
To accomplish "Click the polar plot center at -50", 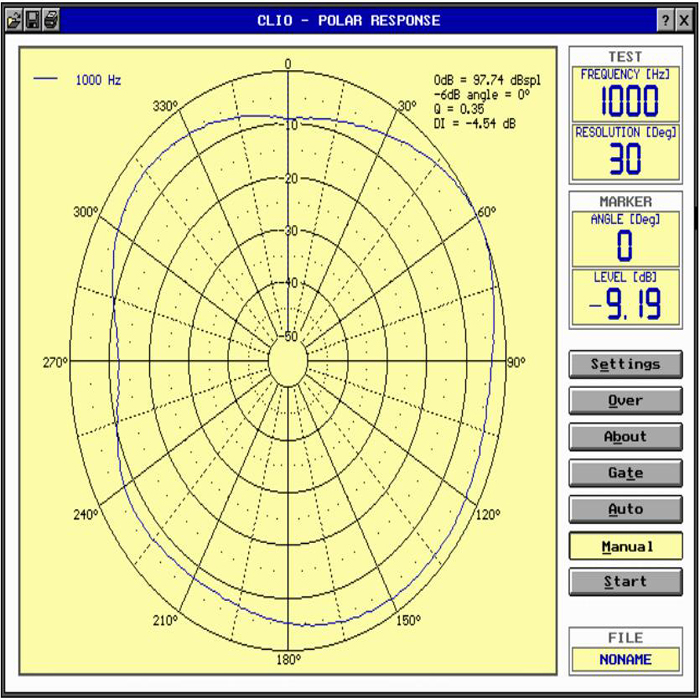I will pos(289,360).
